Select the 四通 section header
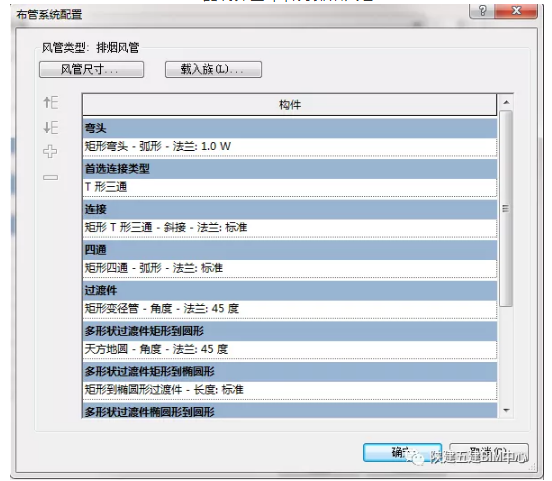This screenshot has height=481, width=552. point(290,250)
